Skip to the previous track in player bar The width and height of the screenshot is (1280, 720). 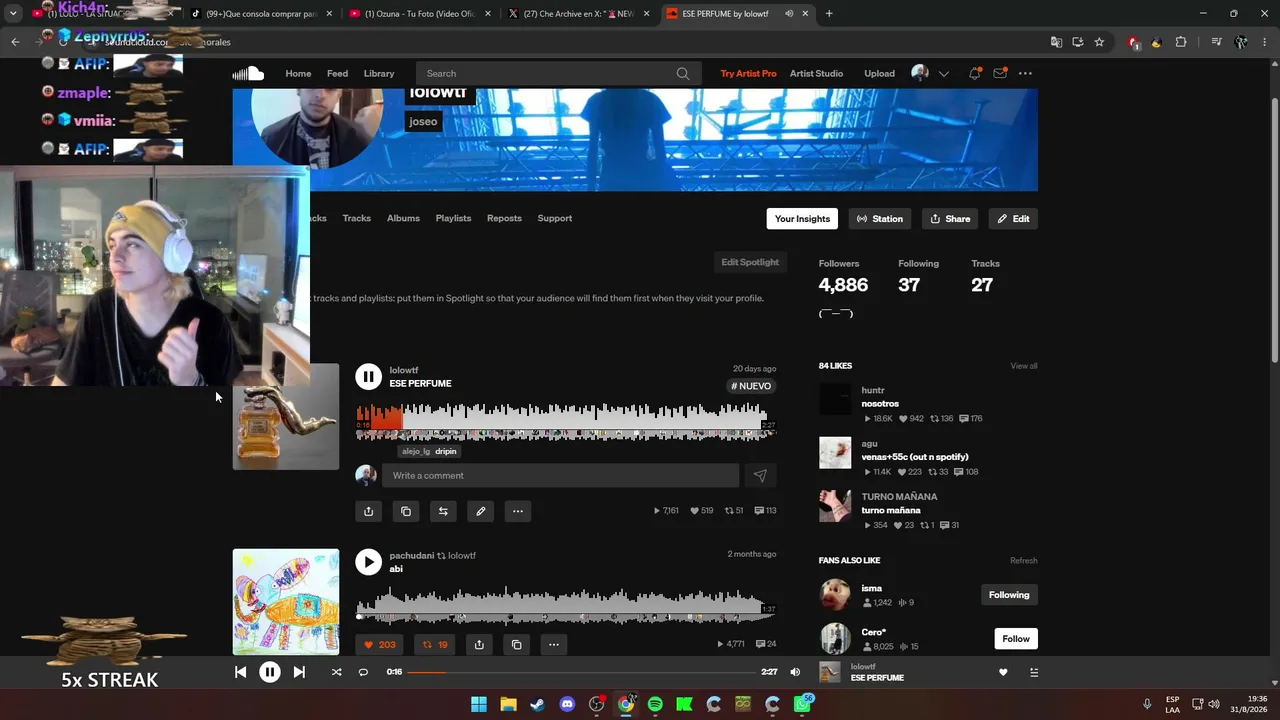click(240, 672)
